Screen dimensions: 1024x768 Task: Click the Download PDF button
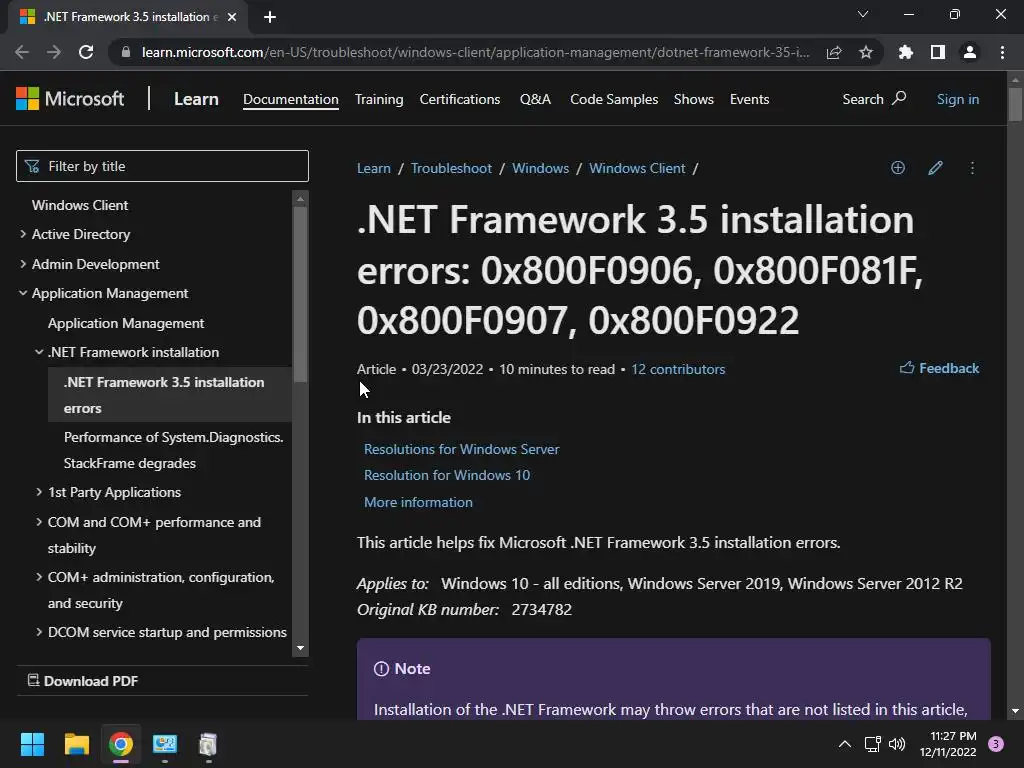[83, 681]
